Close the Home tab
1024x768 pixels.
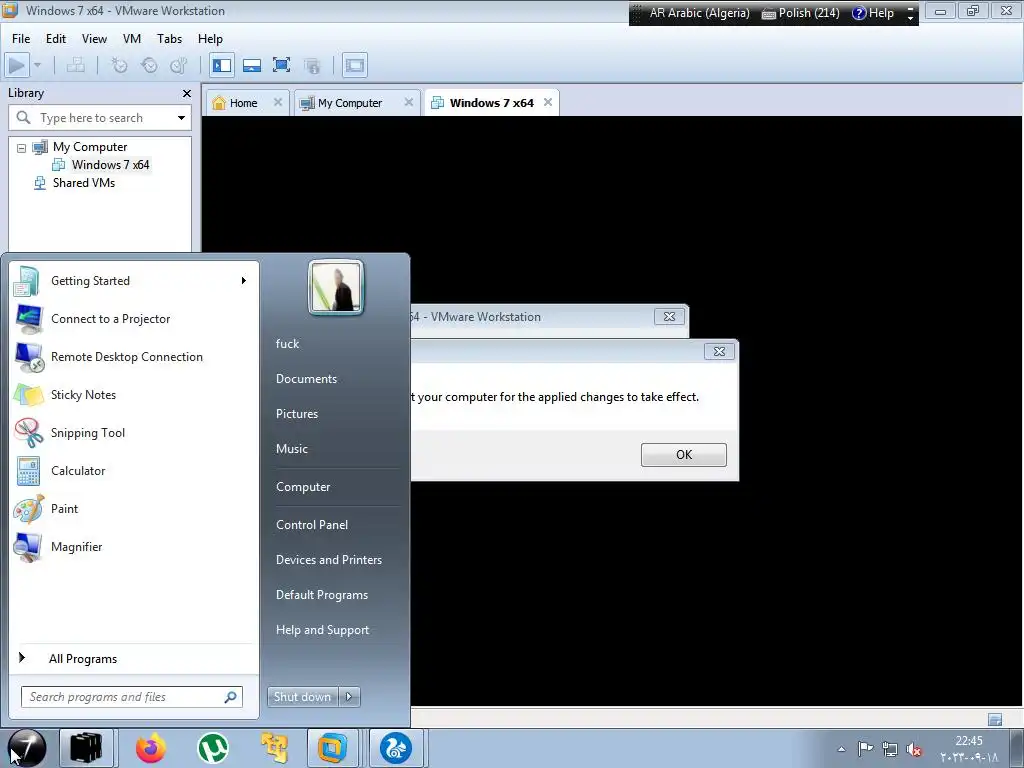point(278,103)
